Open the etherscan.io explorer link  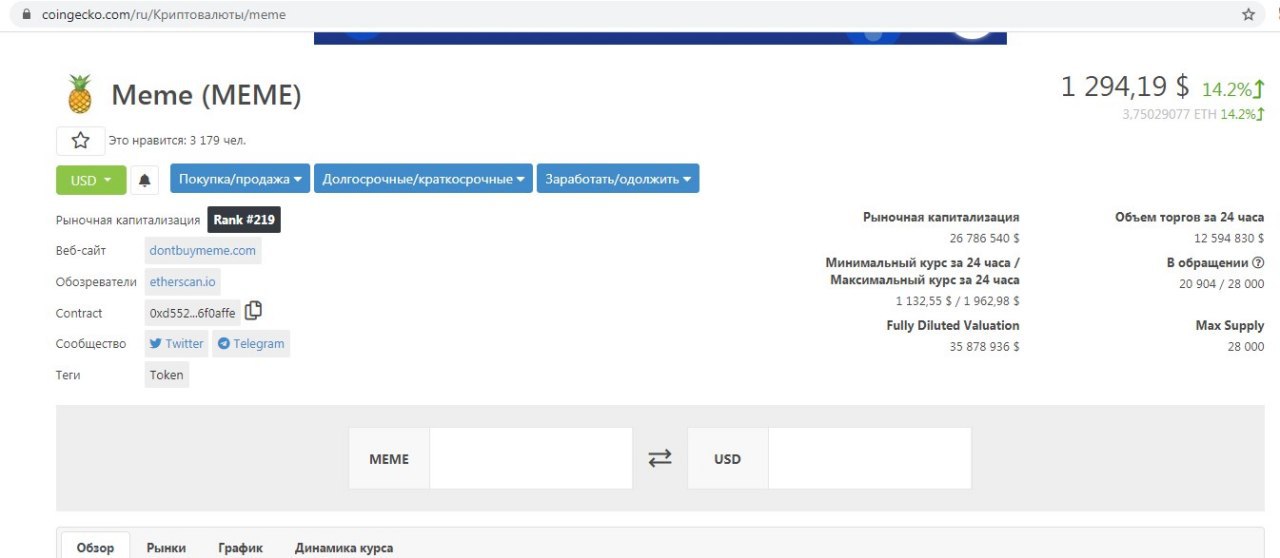(x=183, y=282)
